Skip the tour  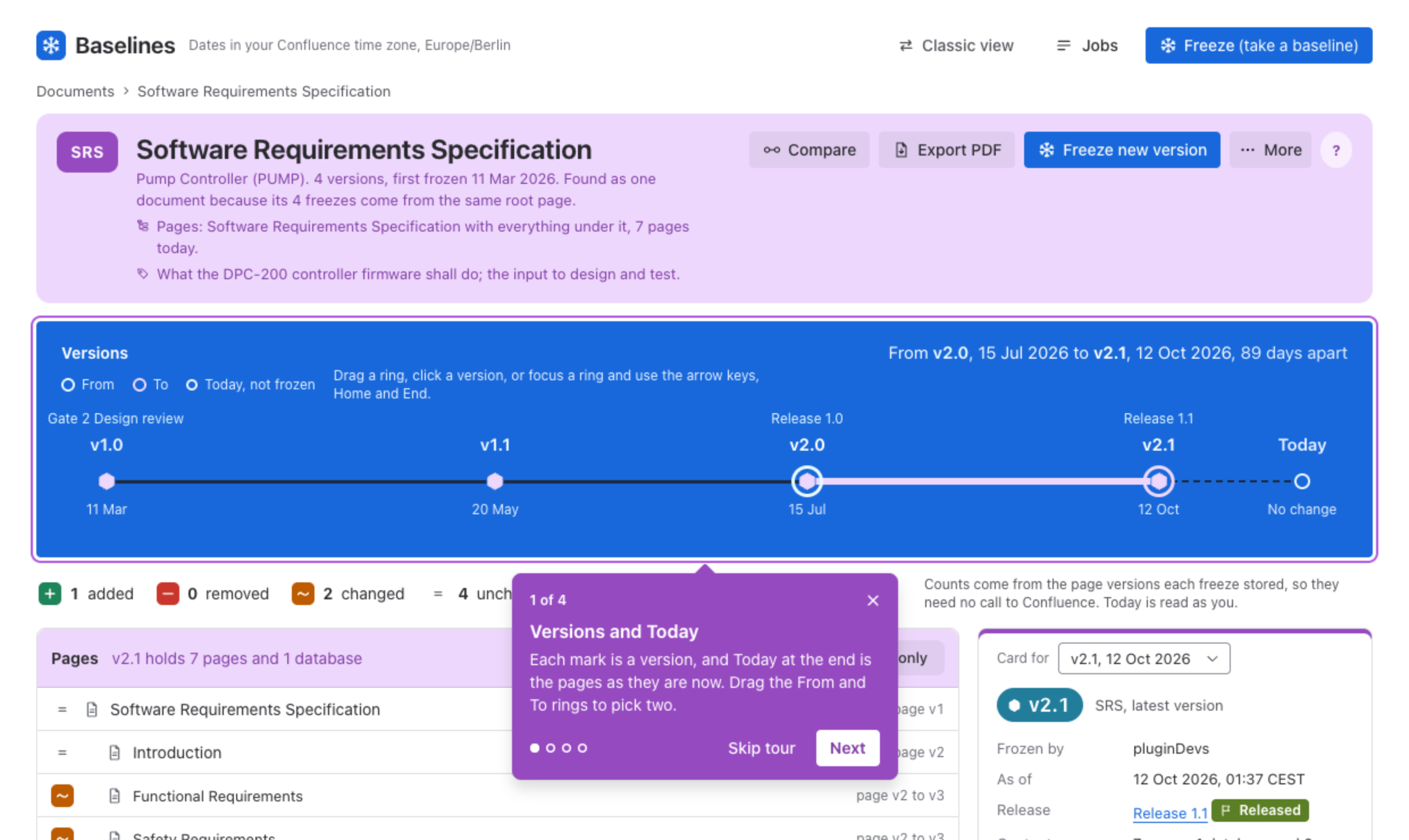[x=761, y=748]
